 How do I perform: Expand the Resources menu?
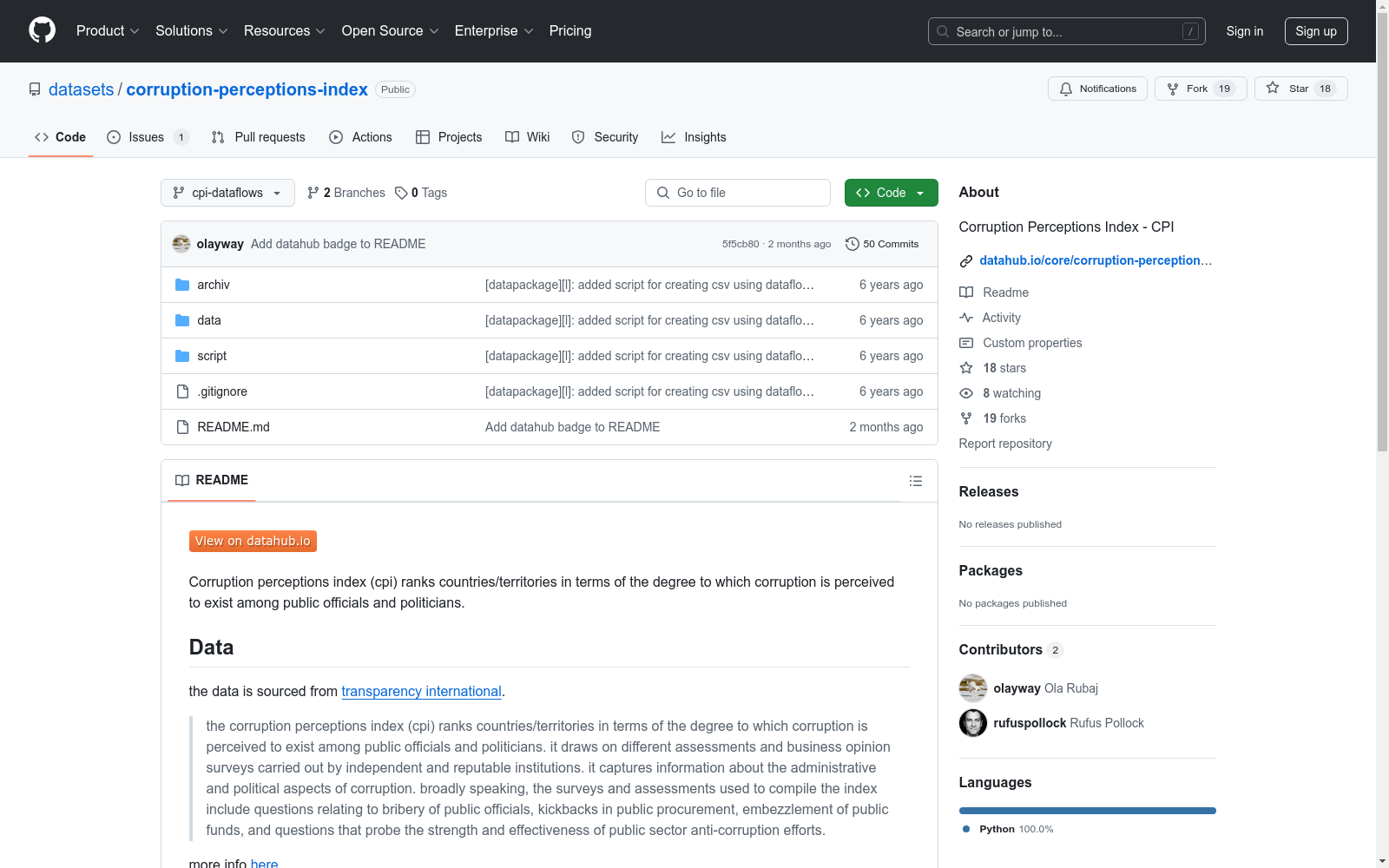pyautogui.click(x=285, y=30)
